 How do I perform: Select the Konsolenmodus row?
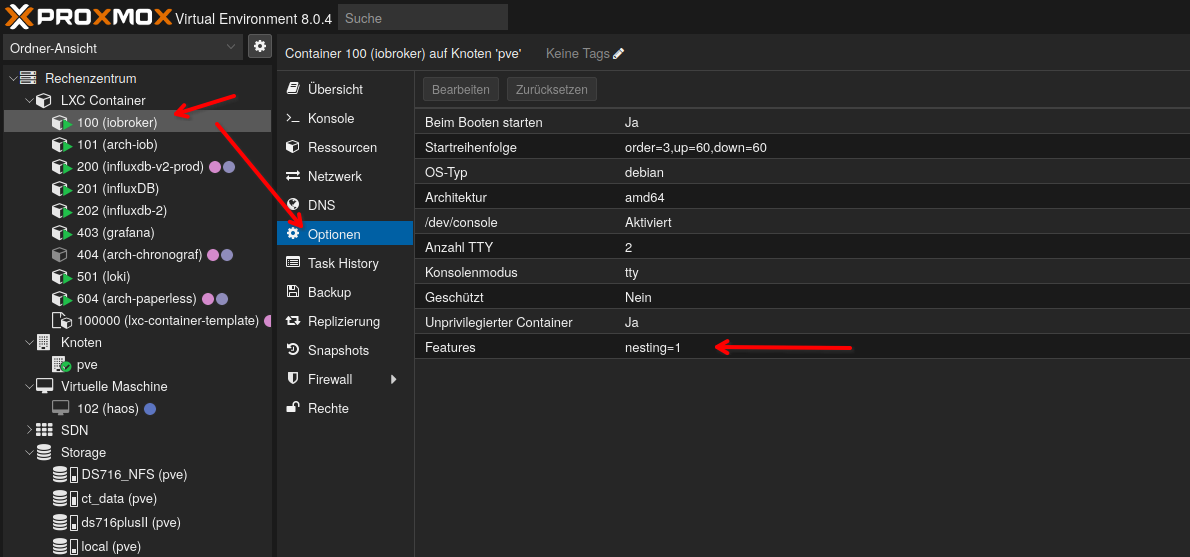[802, 272]
